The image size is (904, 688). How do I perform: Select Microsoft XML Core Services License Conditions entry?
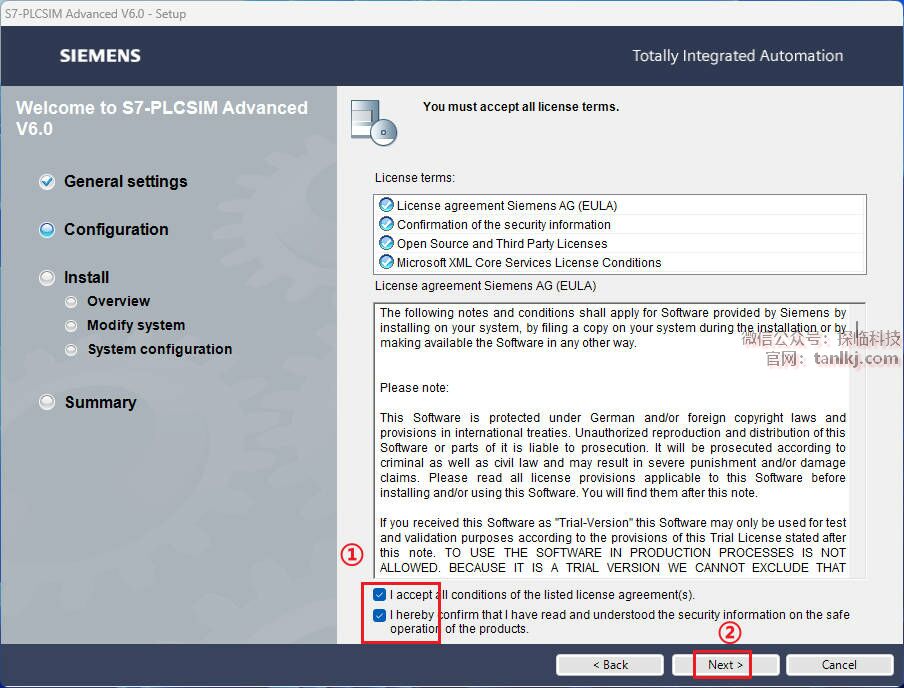620,262
